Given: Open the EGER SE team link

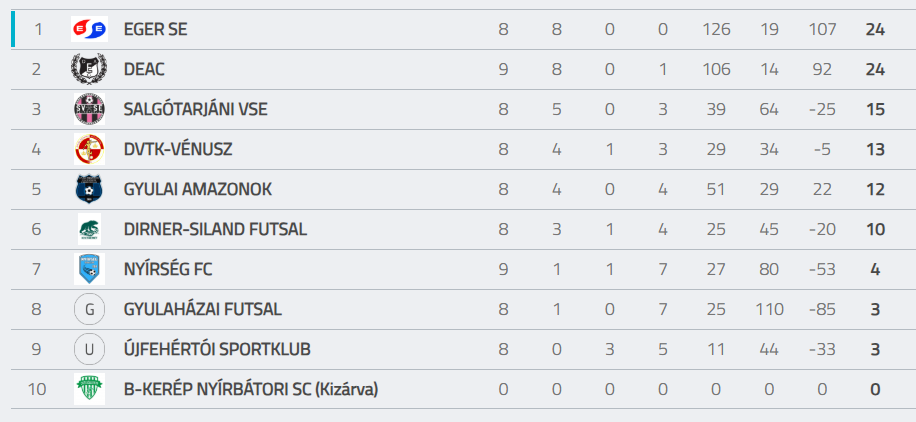Looking at the screenshot, I should point(155,29).
